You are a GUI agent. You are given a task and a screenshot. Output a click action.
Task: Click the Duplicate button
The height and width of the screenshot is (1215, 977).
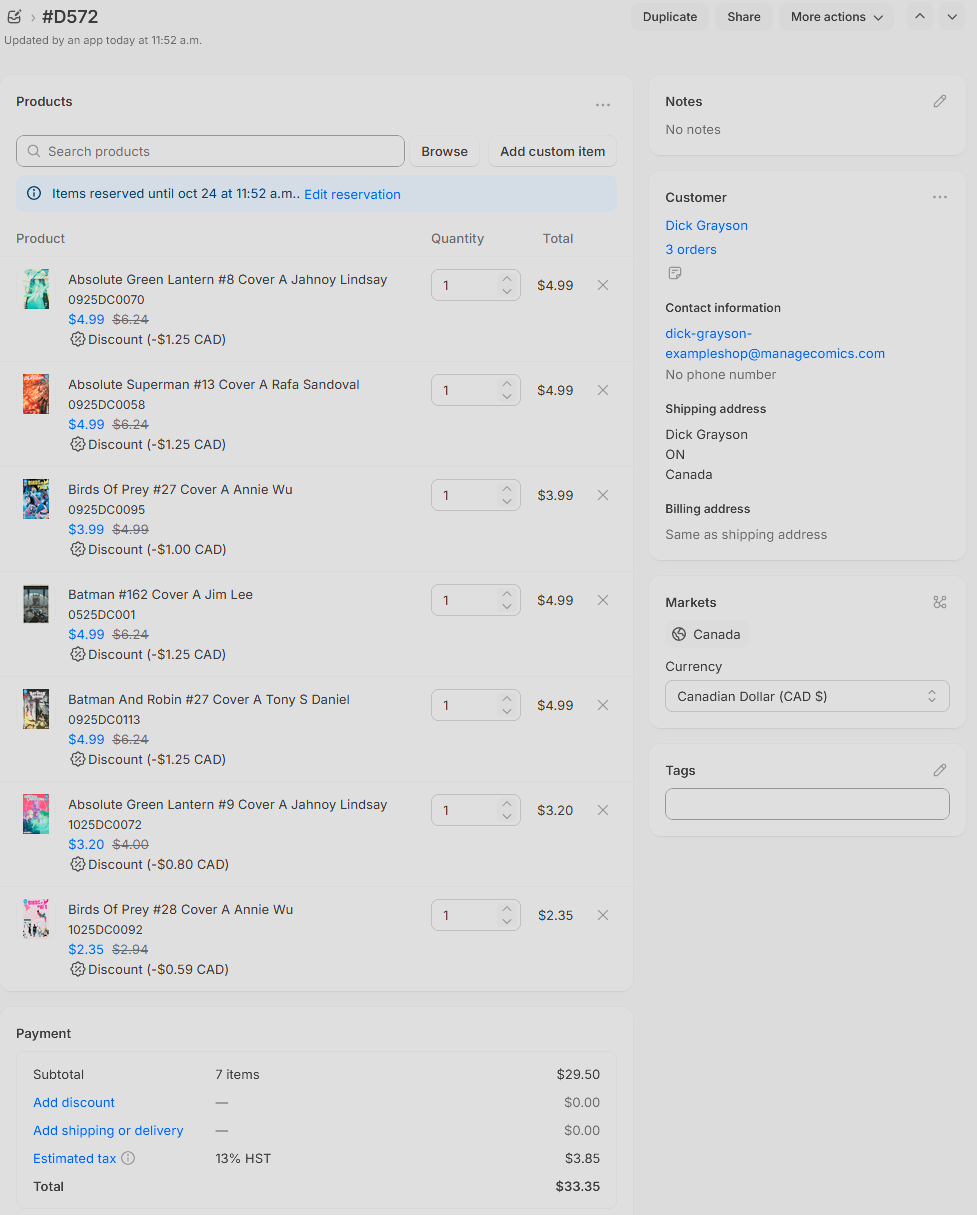(670, 17)
